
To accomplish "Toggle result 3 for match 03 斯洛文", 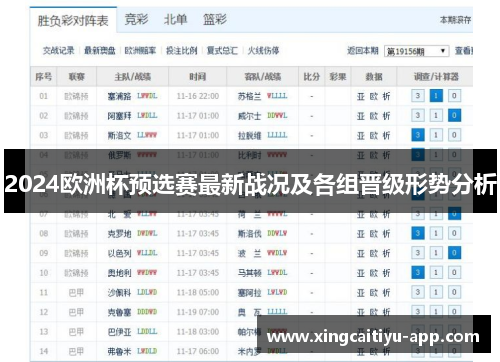I will point(418,135).
